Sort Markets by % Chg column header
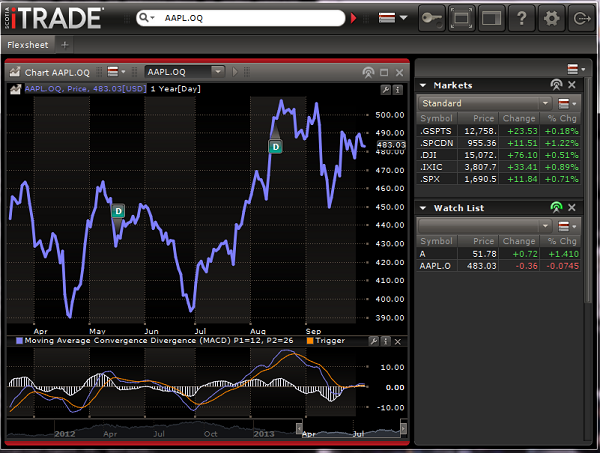This screenshot has height=453, width=600. 561,118
